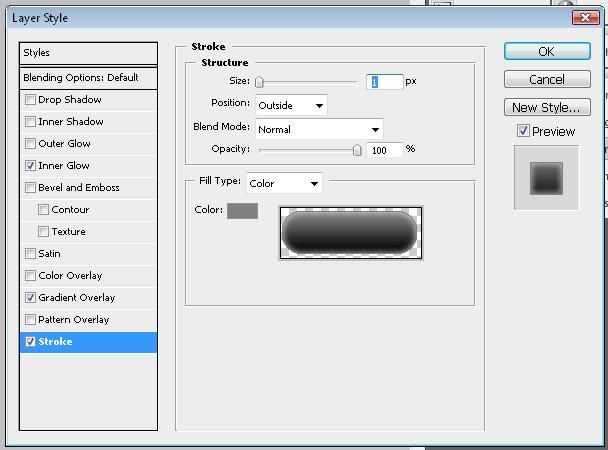This screenshot has height=450, width=608.
Task: Open the Fill Type dropdown
Action: 285,183
